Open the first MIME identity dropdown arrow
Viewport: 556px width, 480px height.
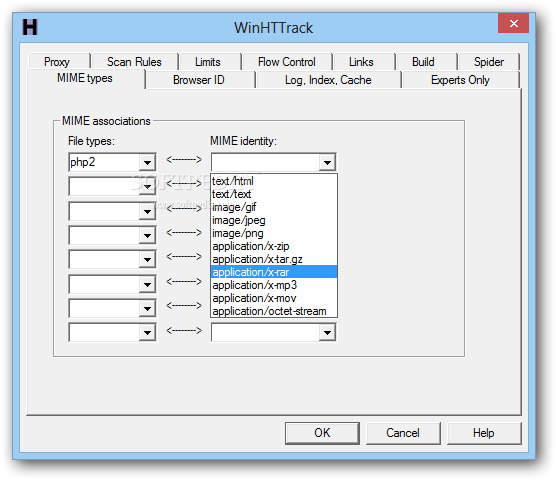coord(327,163)
